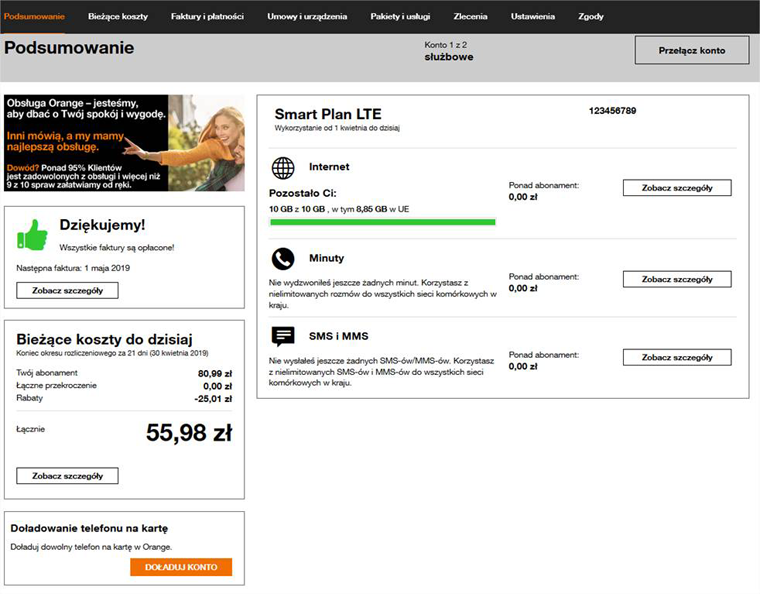The height and width of the screenshot is (594, 760).
Task: Open the Podsumowanie tab
Action: click(35, 17)
